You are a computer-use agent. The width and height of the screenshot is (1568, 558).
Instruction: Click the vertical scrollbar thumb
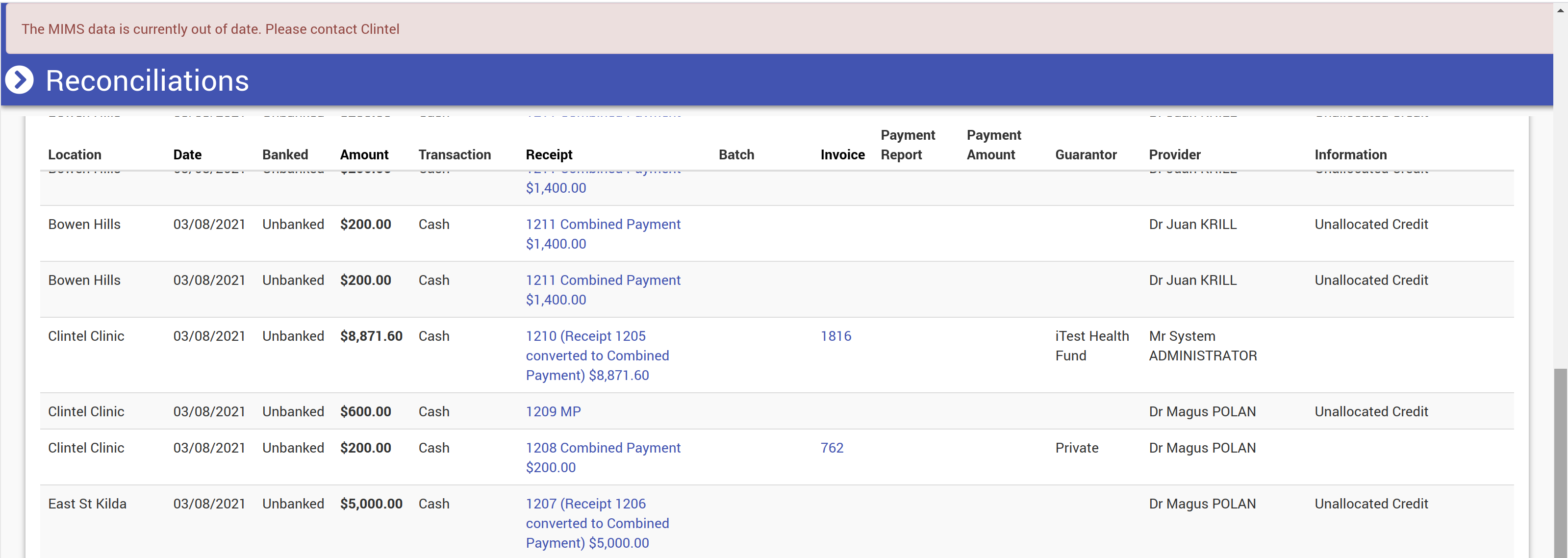[1560, 462]
